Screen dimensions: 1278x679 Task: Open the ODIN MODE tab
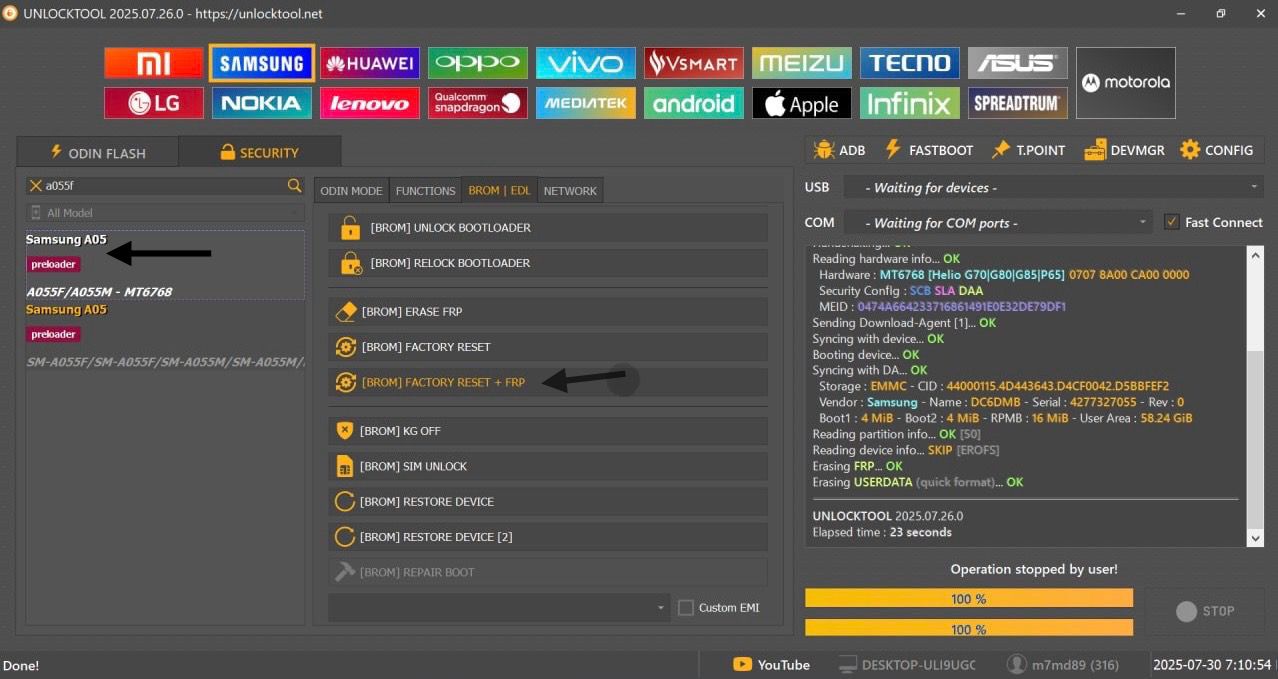[x=351, y=190]
